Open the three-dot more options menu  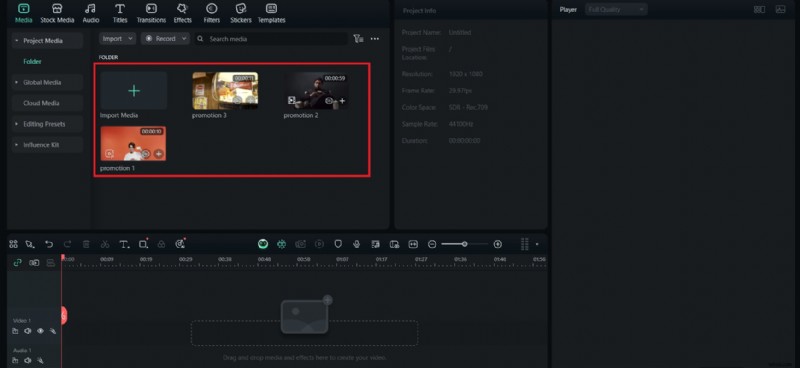(374, 39)
